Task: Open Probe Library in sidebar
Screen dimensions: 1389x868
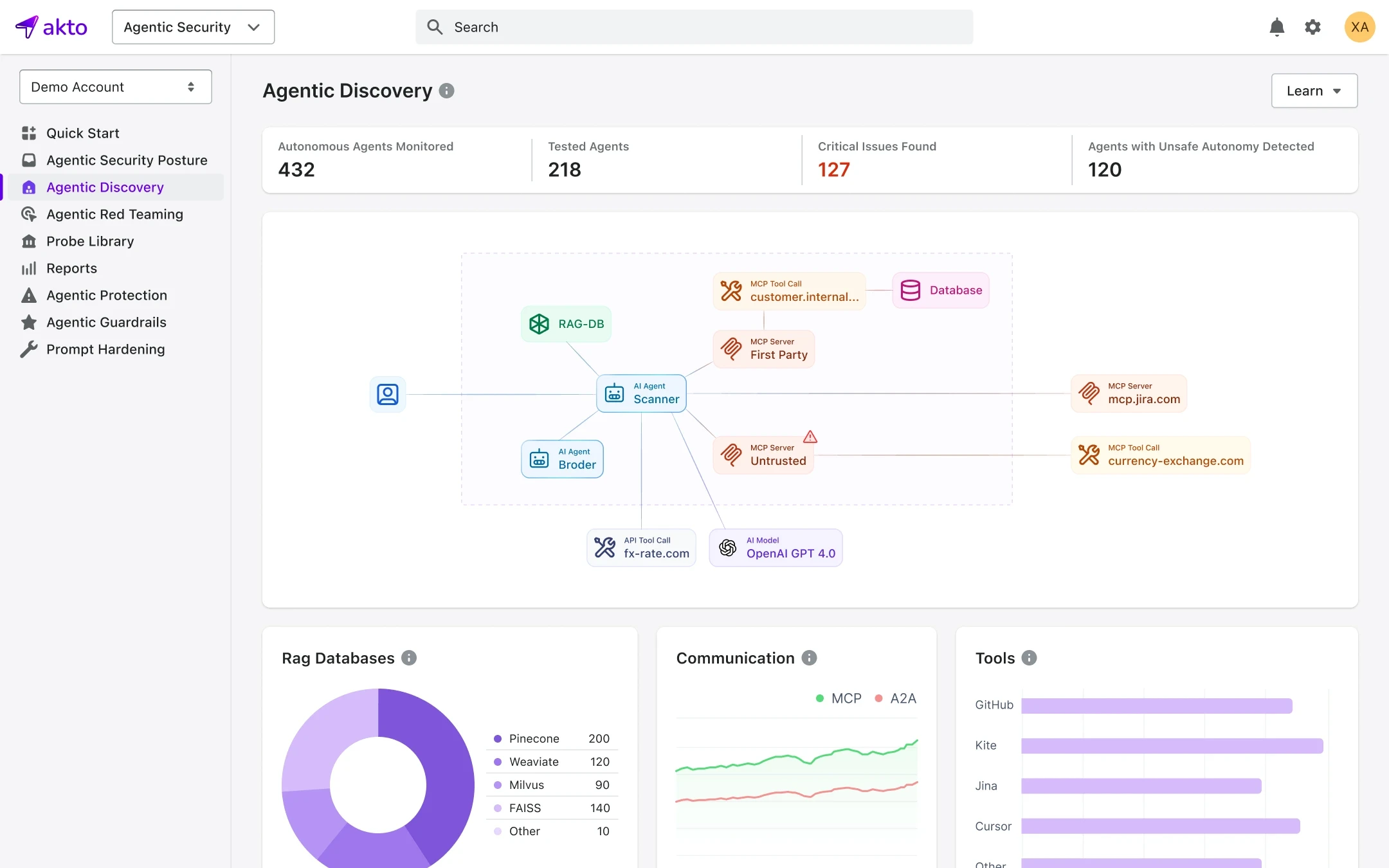Action: click(90, 241)
